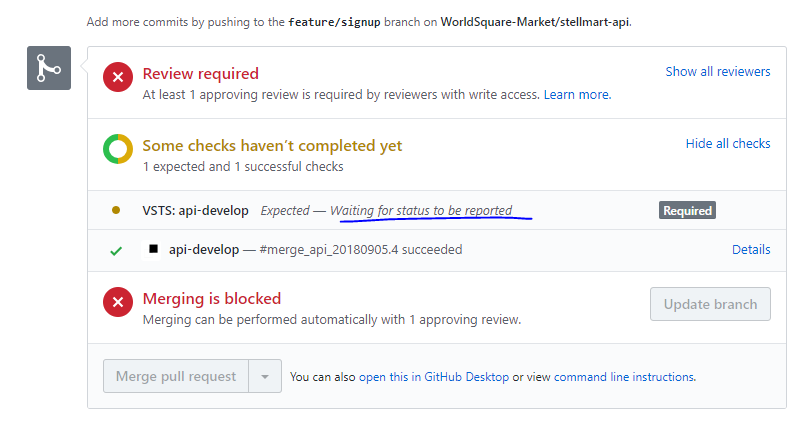Click the green checkmark beside api-develop
The width and height of the screenshot is (812, 426).
116,250
